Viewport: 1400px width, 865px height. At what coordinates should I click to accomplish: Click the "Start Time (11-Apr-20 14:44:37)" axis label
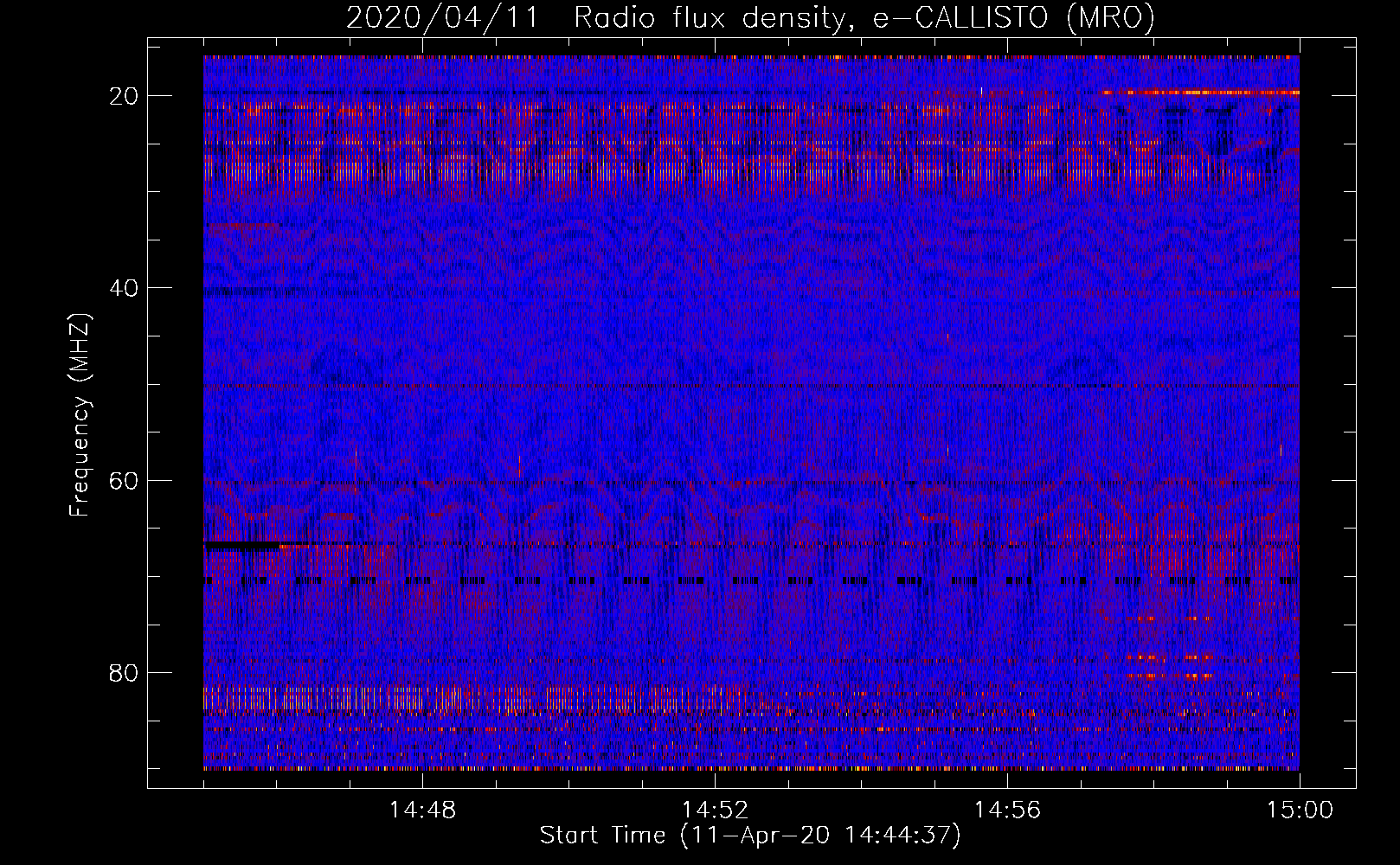coord(750,836)
